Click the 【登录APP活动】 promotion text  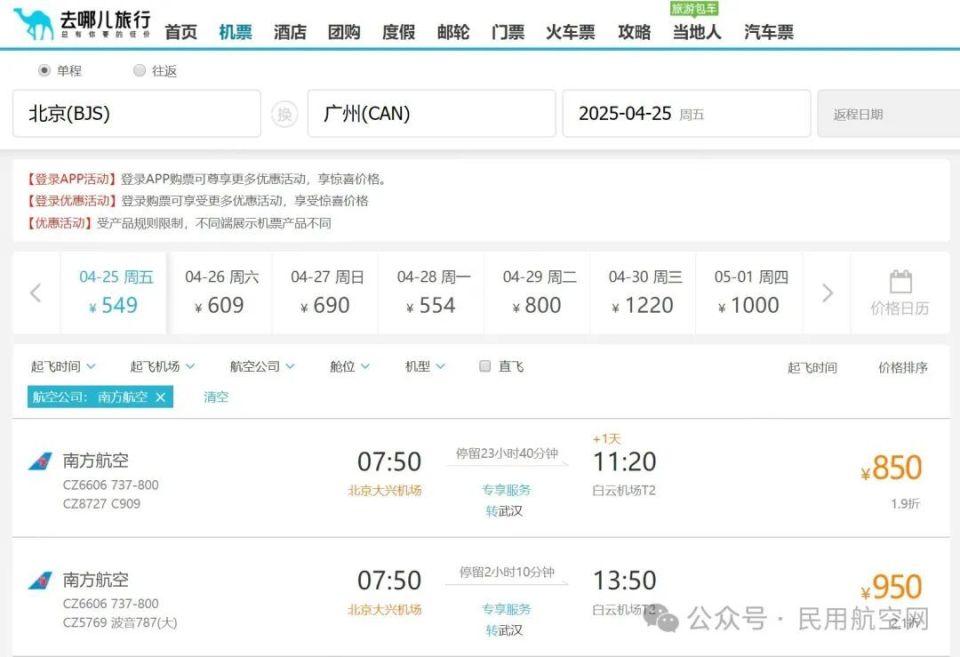click(x=71, y=179)
